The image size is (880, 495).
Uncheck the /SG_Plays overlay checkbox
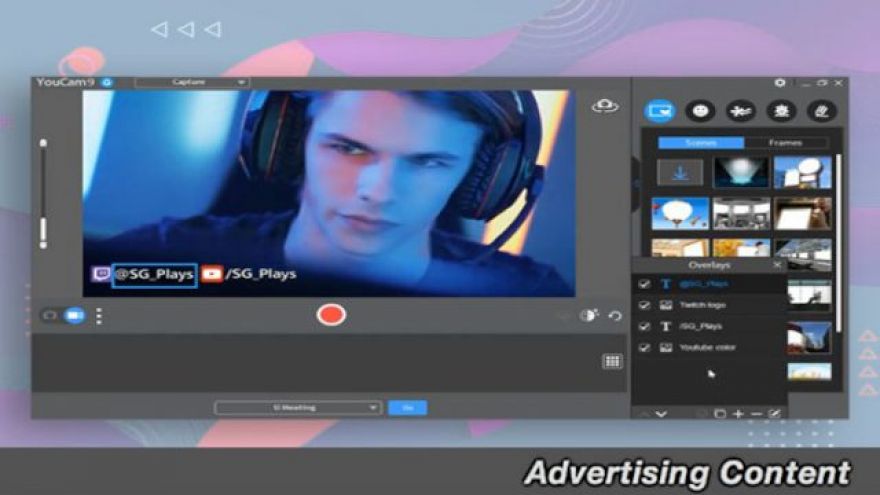coord(644,326)
